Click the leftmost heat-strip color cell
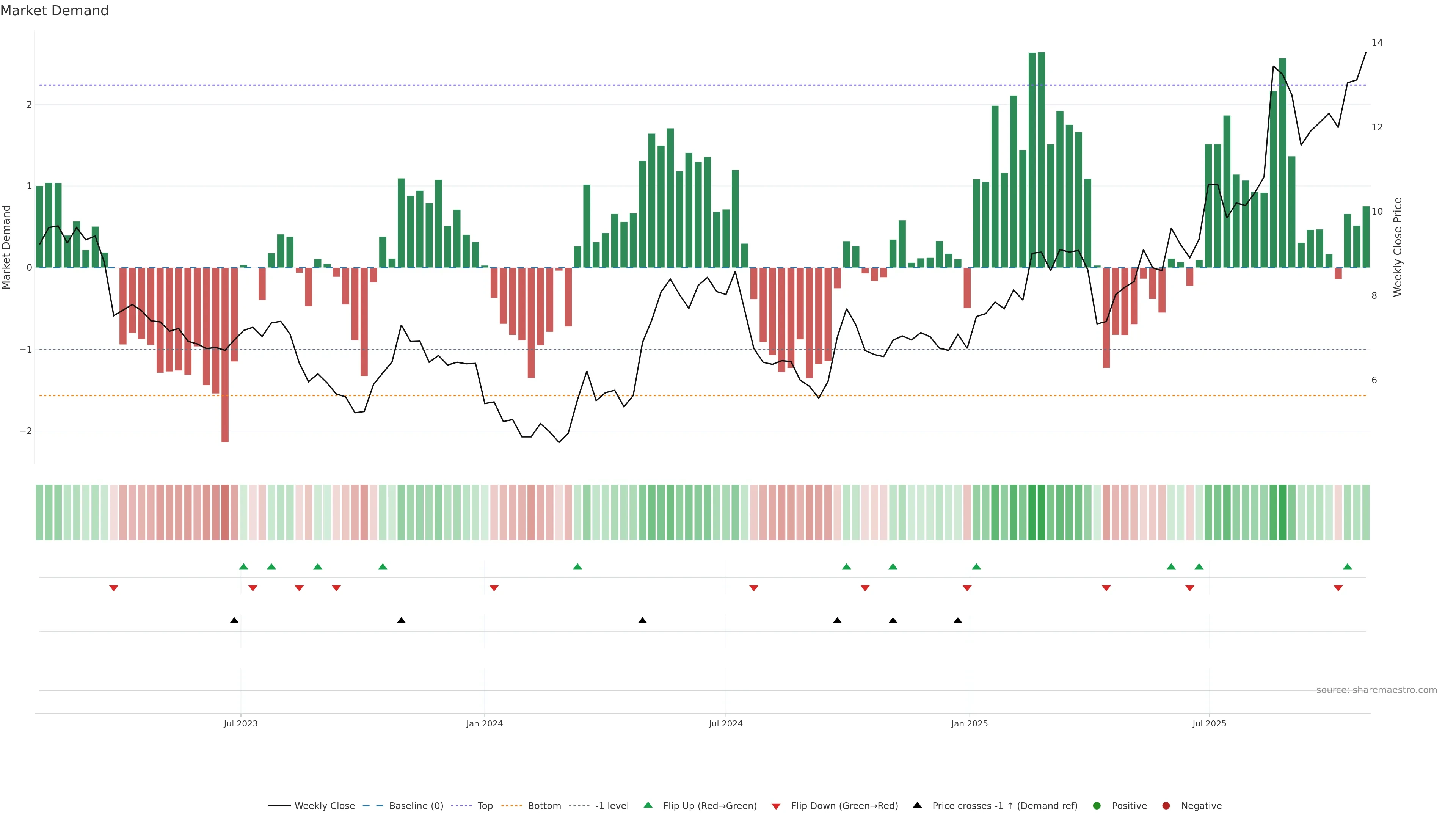1456x819 pixels. pyautogui.click(x=39, y=512)
